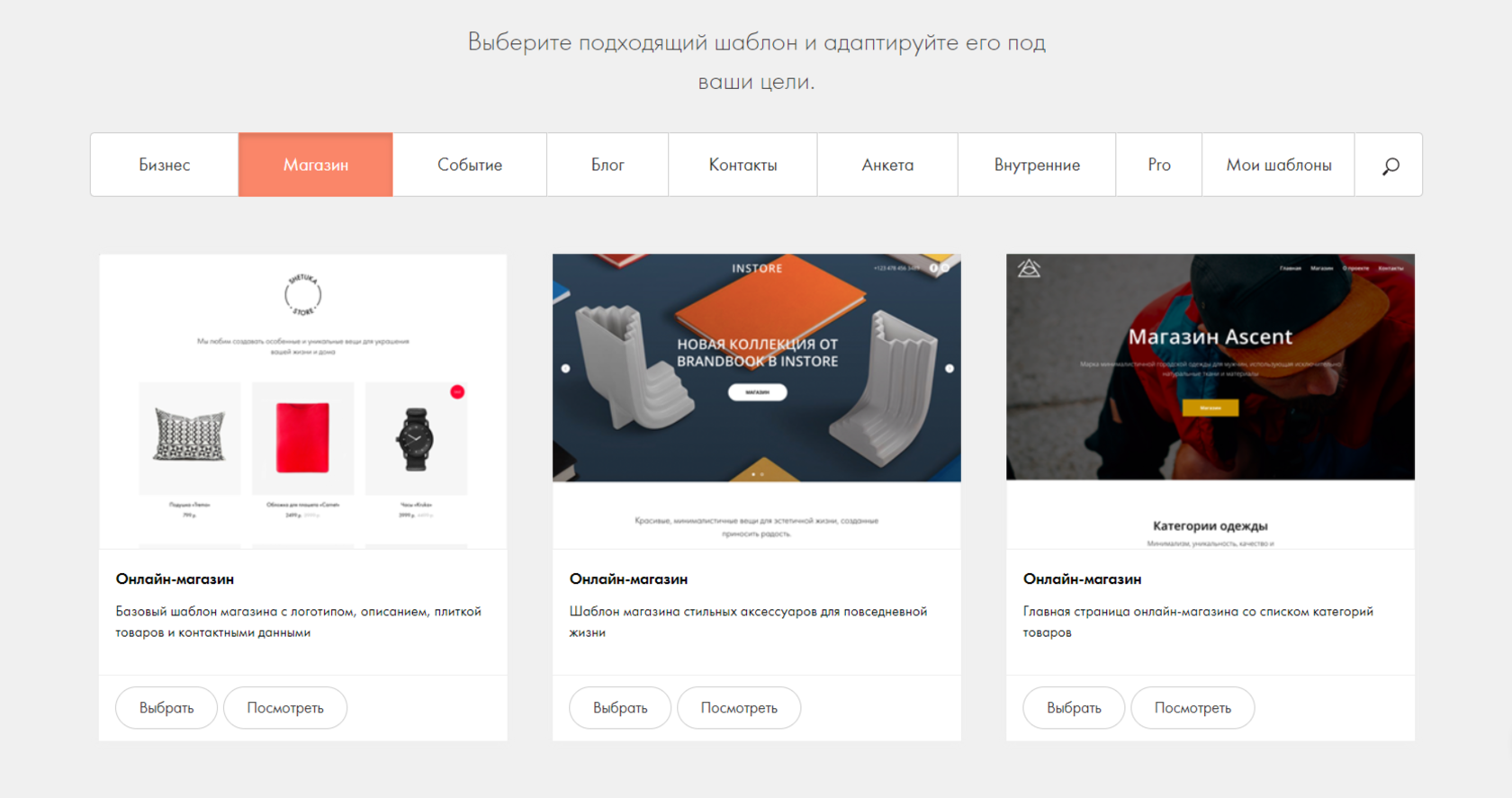
Task: Open the Событие tab
Action: pyautogui.click(x=470, y=166)
